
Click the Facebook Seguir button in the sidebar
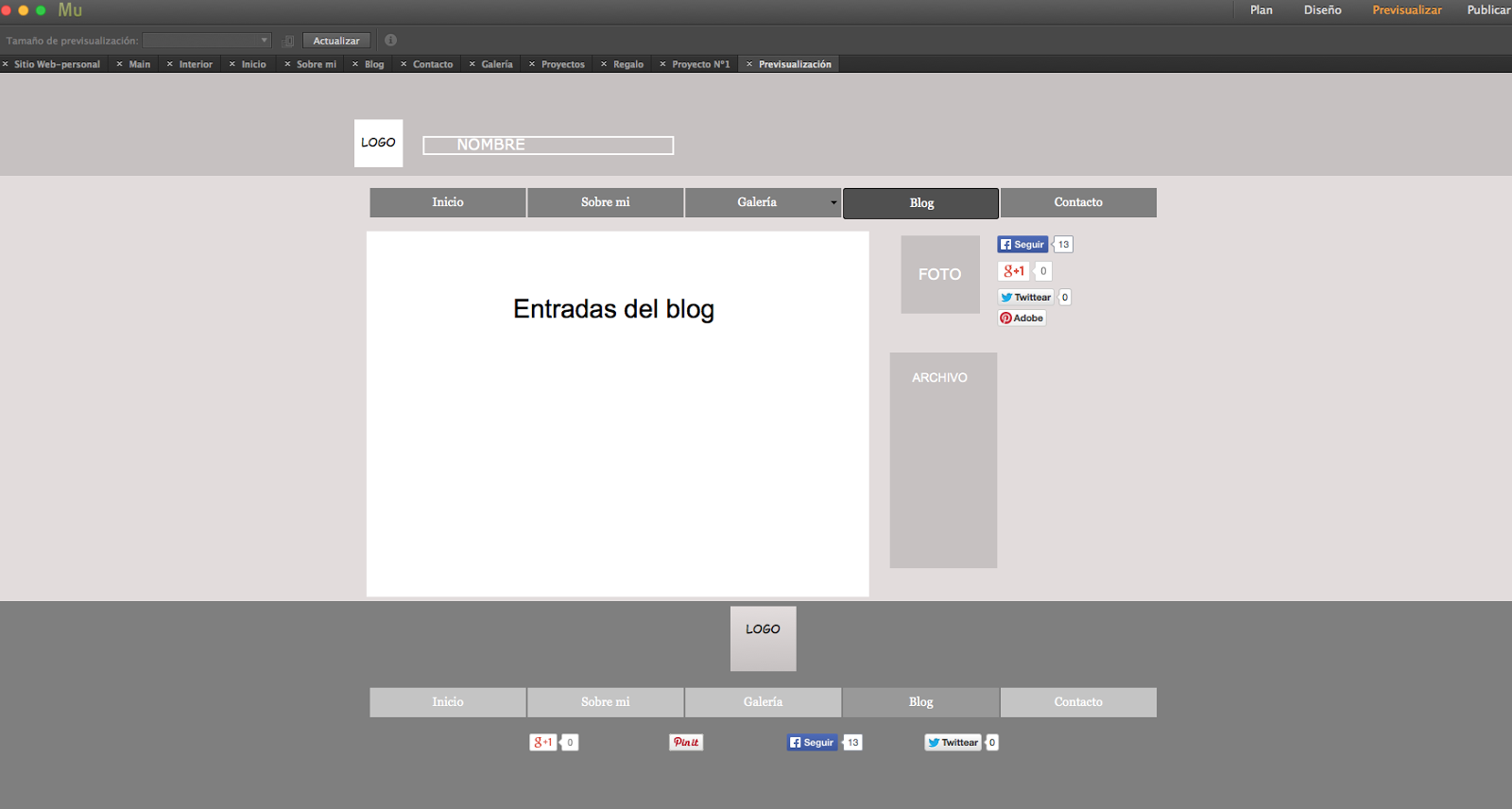point(1022,244)
